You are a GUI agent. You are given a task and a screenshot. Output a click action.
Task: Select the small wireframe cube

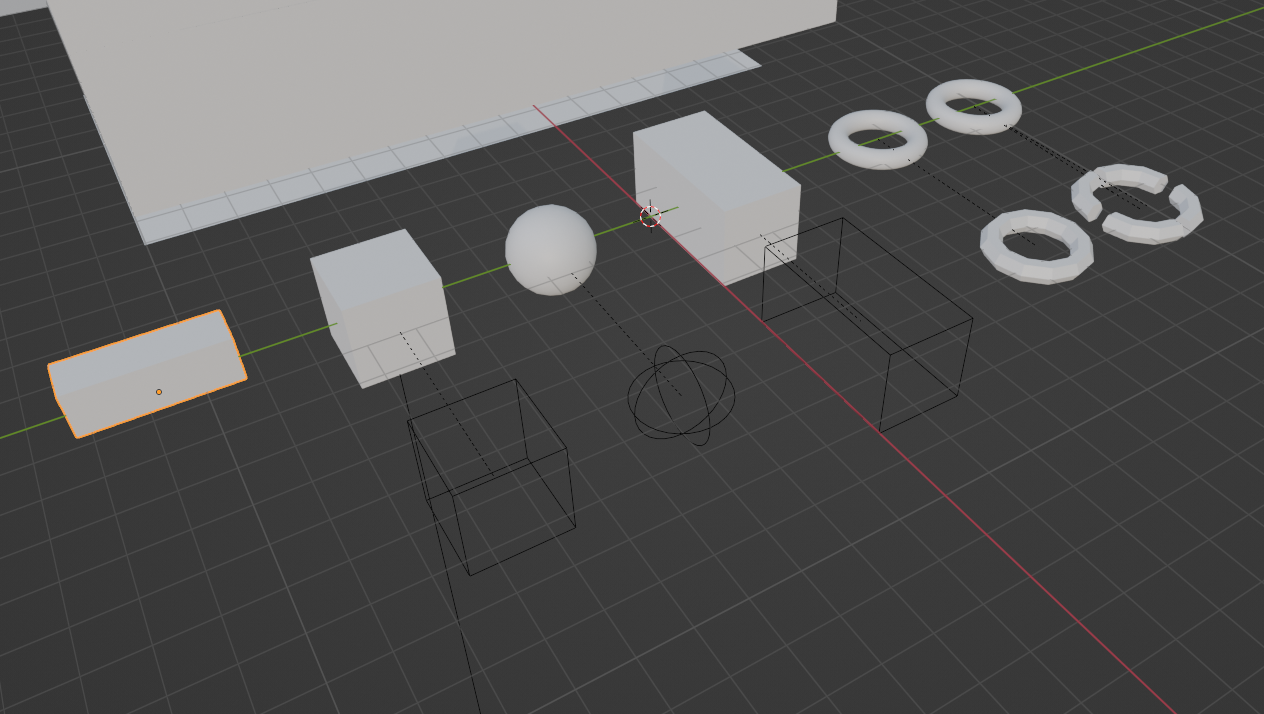[x=491, y=476]
